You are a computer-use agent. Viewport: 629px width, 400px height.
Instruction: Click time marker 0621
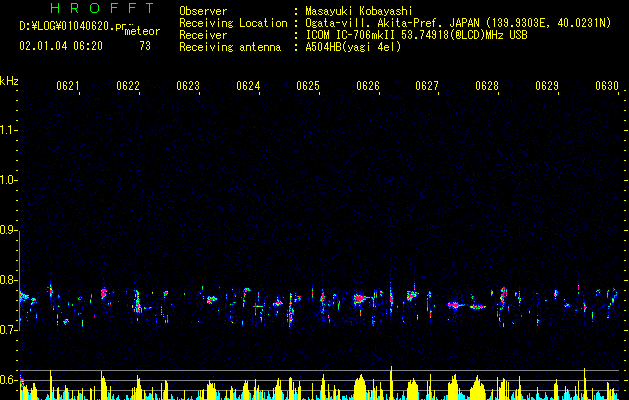tap(67, 85)
